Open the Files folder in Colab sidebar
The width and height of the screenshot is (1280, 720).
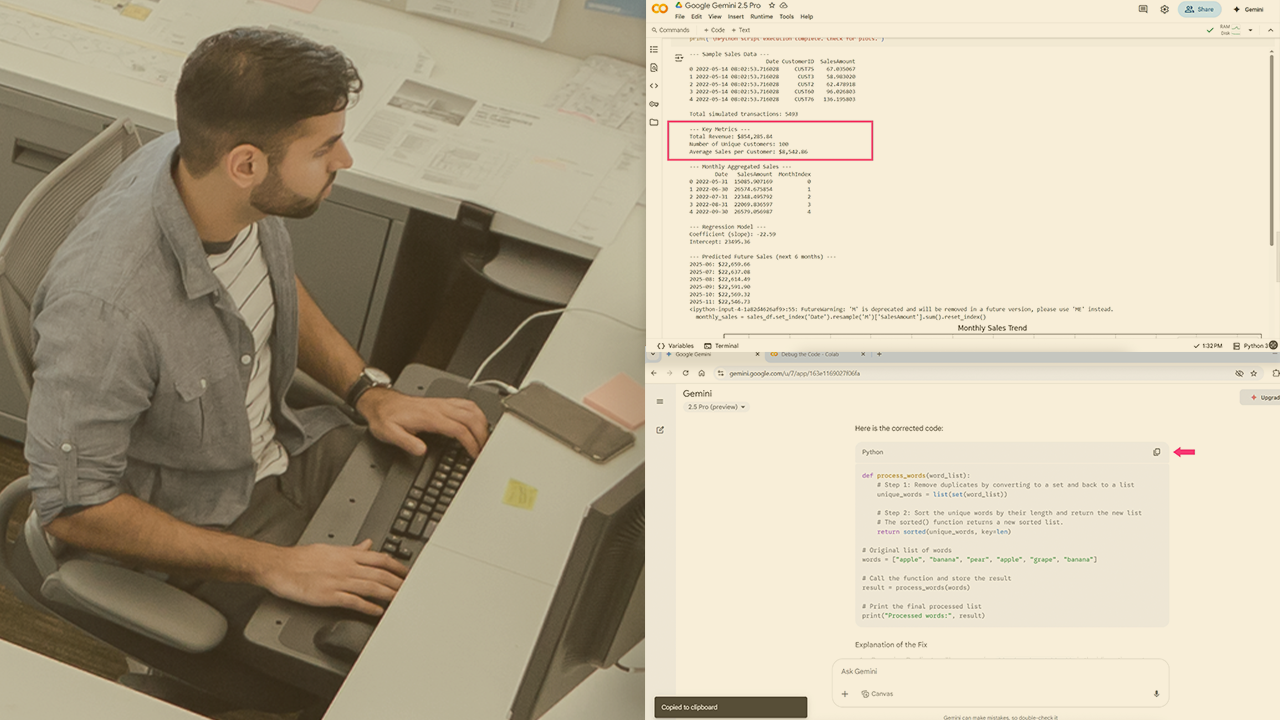point(654,122)
